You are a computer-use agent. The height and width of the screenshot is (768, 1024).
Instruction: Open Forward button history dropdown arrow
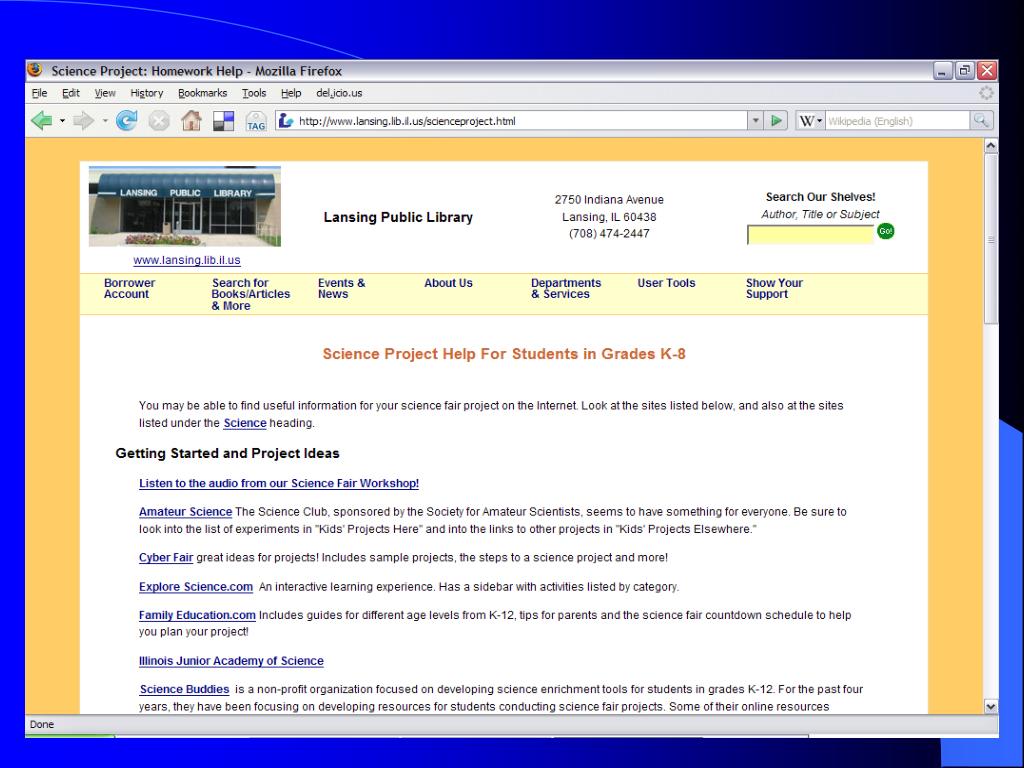coord(104,121)
